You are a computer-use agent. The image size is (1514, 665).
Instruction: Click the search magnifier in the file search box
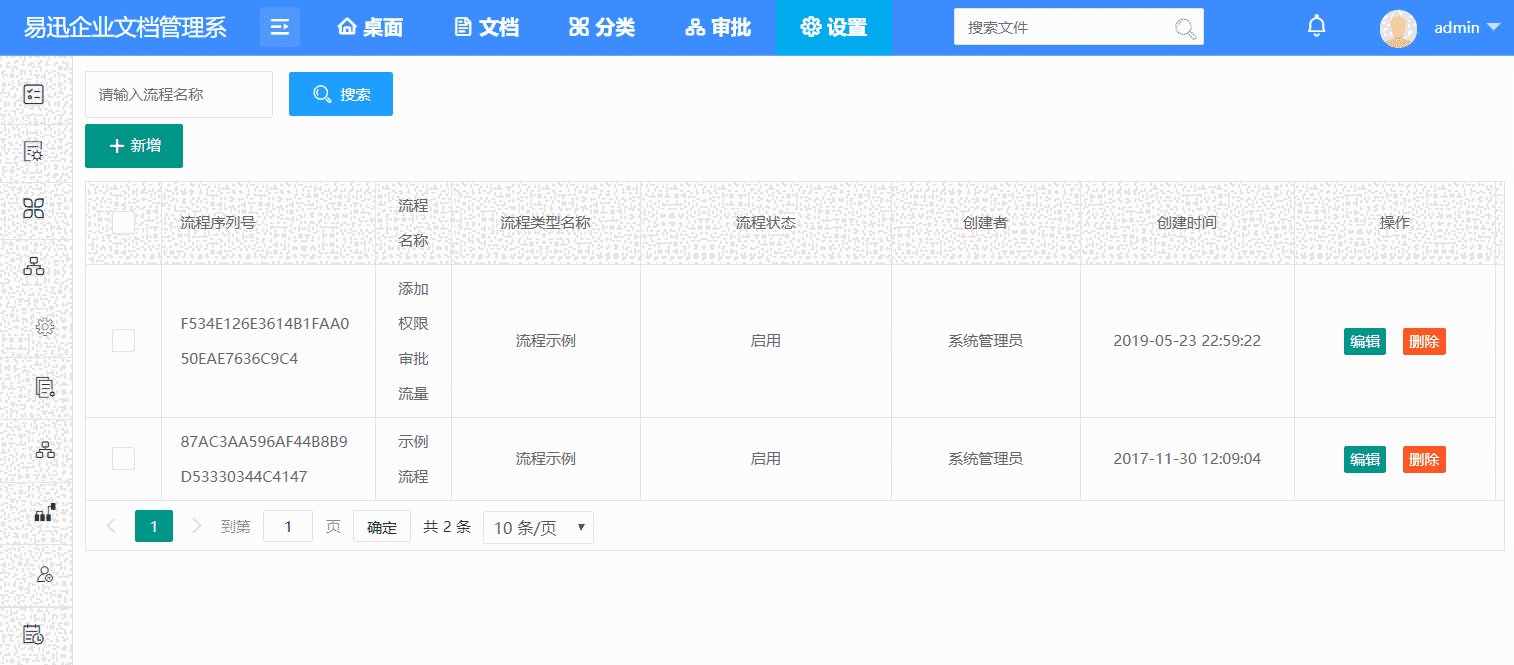pyautogui.click(x=1186, y=26)
